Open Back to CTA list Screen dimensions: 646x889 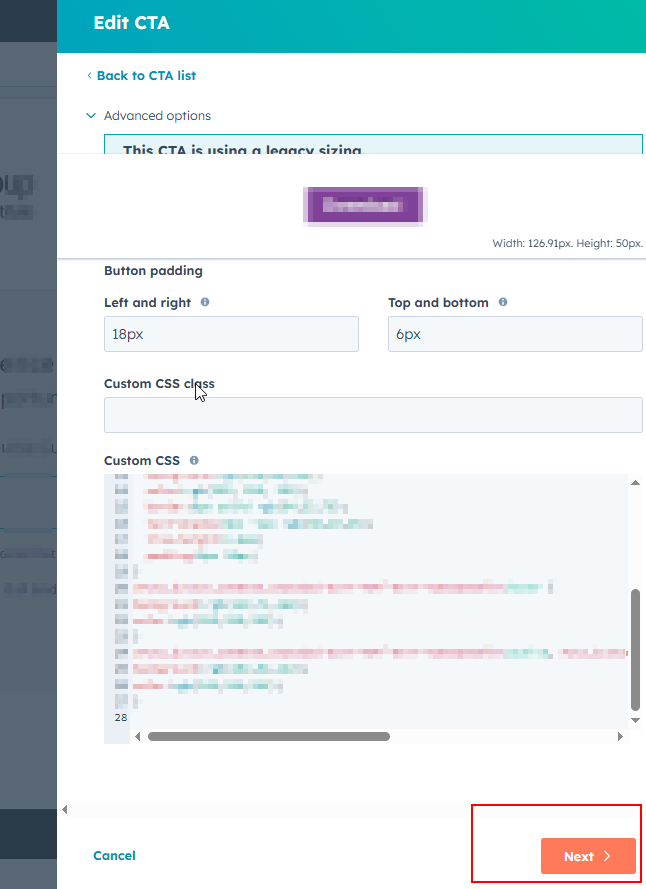point(147,75)
